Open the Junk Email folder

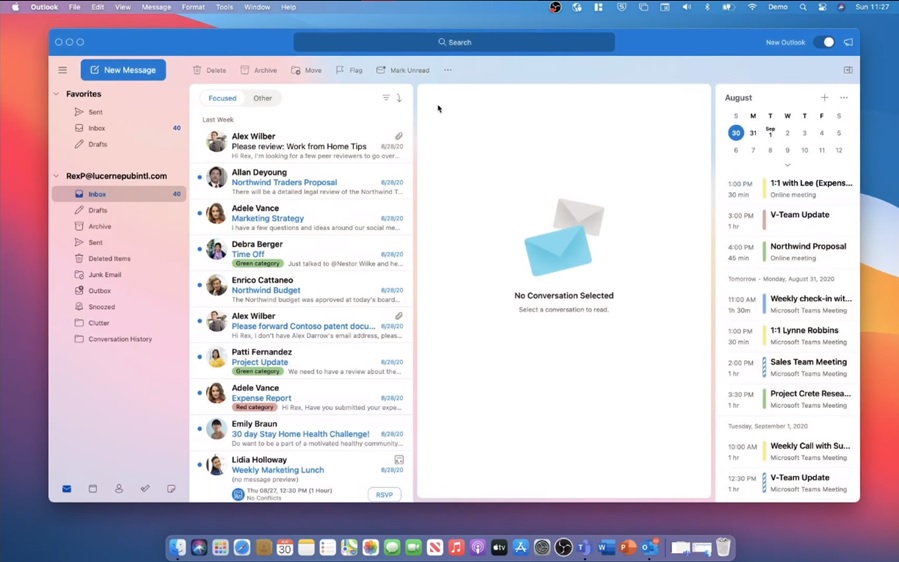(x=104, y=275)
